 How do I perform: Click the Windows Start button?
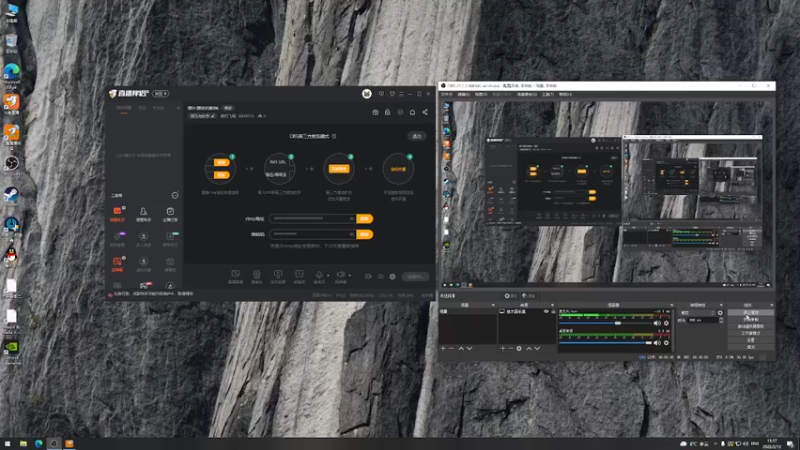[x=7, y=443]
